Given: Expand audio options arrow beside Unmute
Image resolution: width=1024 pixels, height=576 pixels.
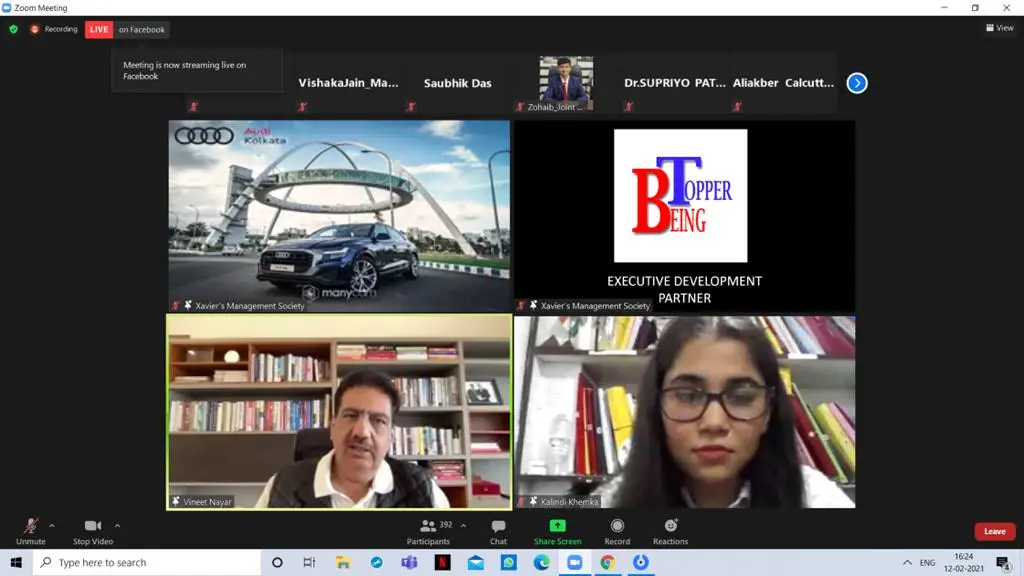Looking at the screenshot, I should [52, 526].
